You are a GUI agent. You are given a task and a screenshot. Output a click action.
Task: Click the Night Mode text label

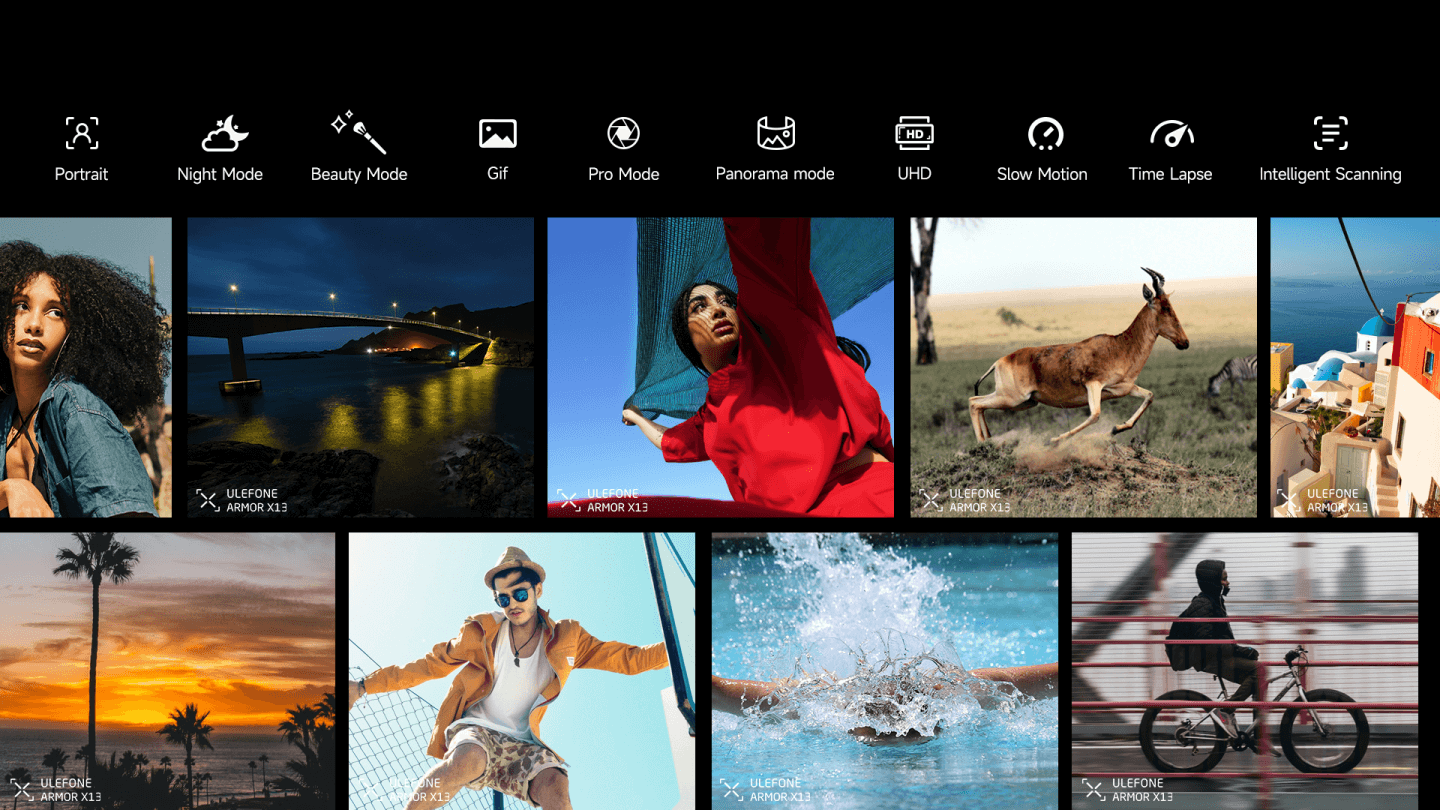pyautogui.click(x=220, y=174)
